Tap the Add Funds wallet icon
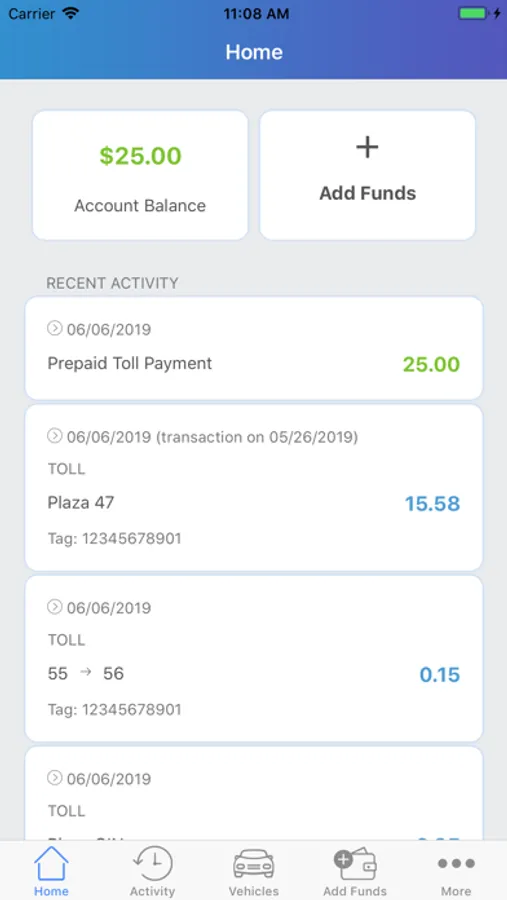The image size is (507, 900). [x=354, y=864]
